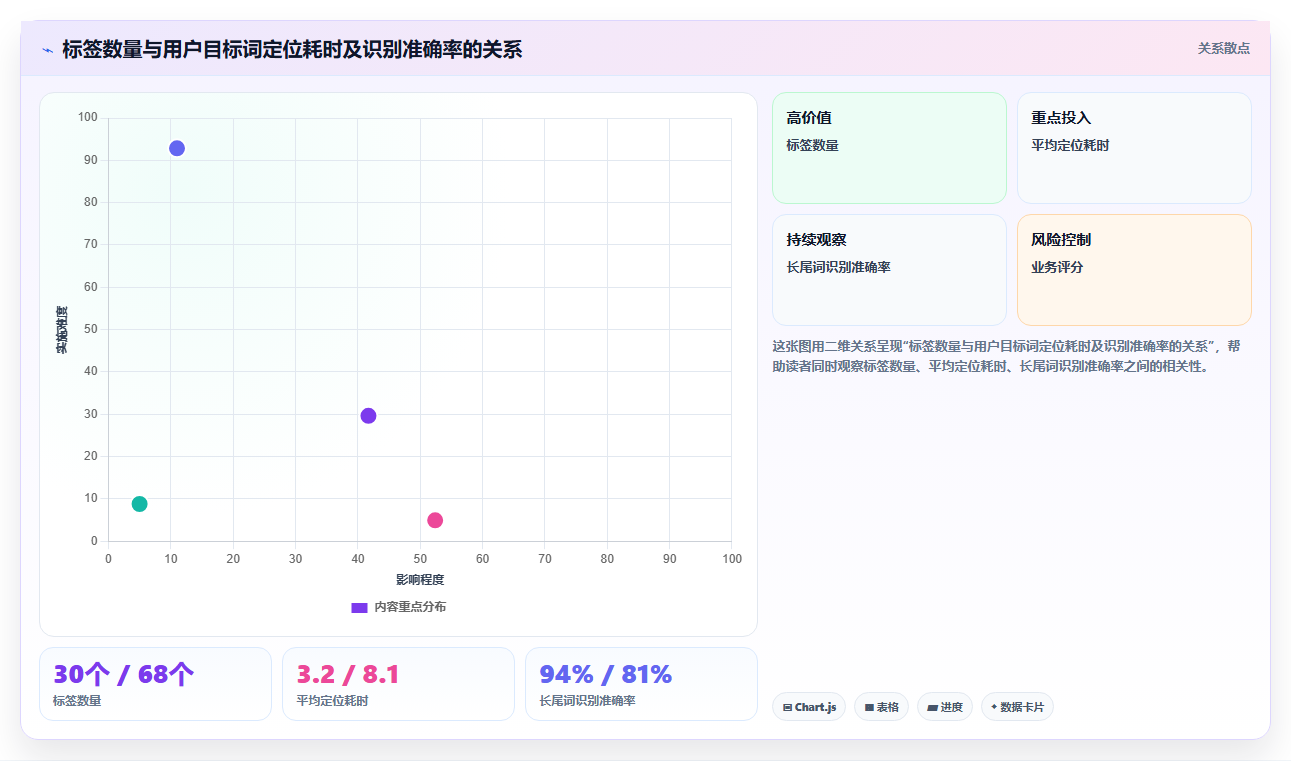
Task: Select the pink data point near 5
Action: point(435,520)
